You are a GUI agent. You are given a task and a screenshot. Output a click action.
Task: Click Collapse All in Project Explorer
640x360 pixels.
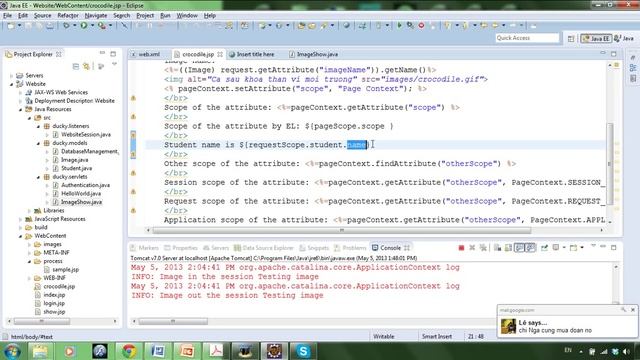[76, 66]
